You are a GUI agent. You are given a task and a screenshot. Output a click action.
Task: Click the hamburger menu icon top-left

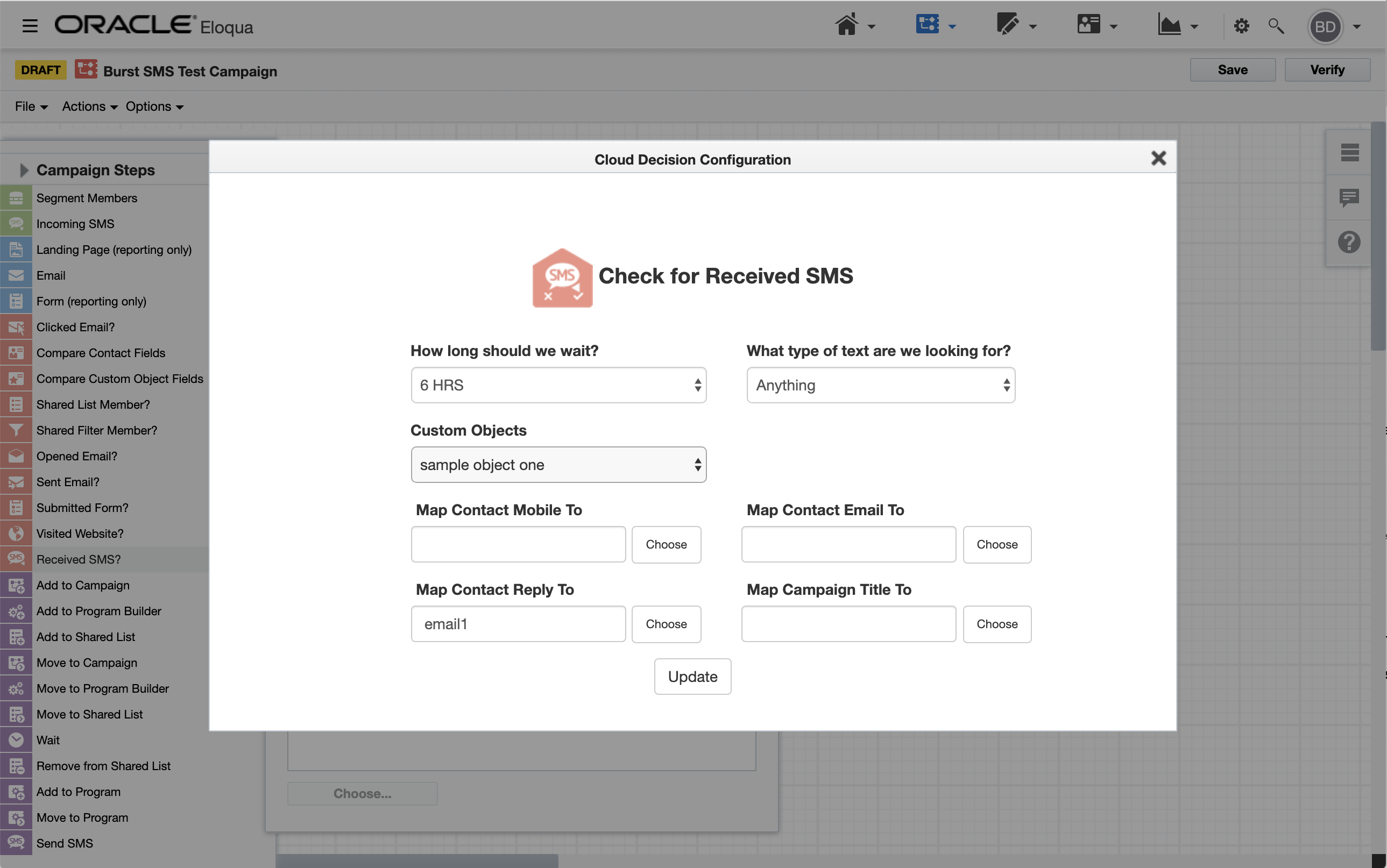tap(30, 26)
